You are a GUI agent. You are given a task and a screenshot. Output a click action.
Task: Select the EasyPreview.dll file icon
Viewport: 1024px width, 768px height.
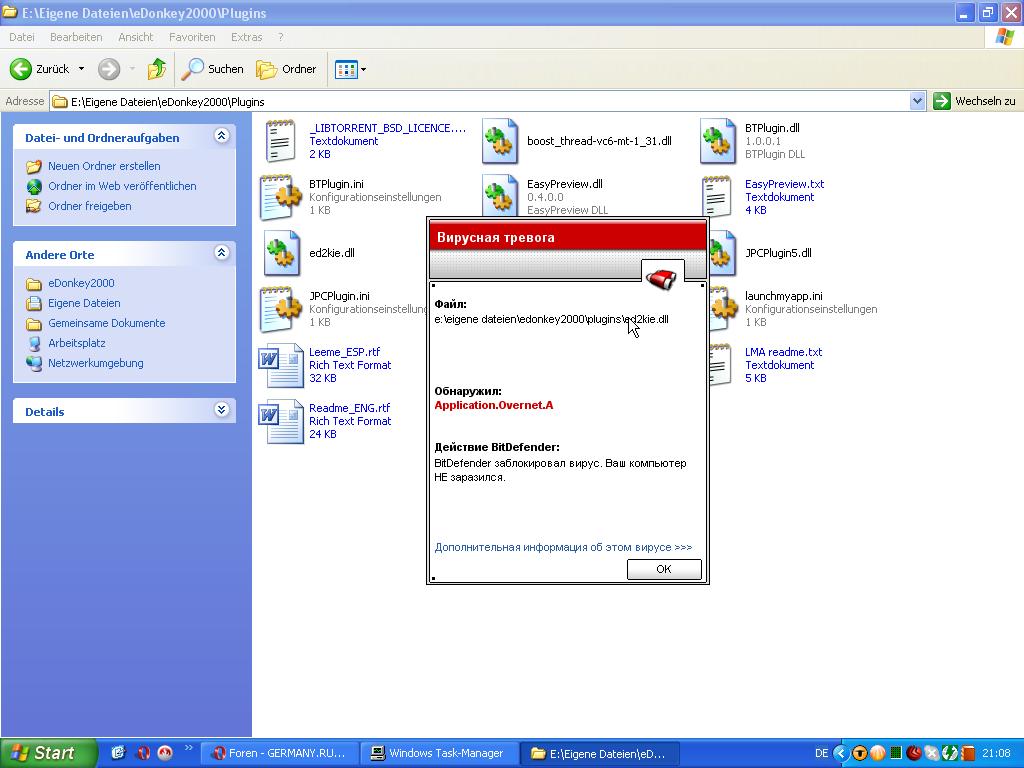pos(500,195)
